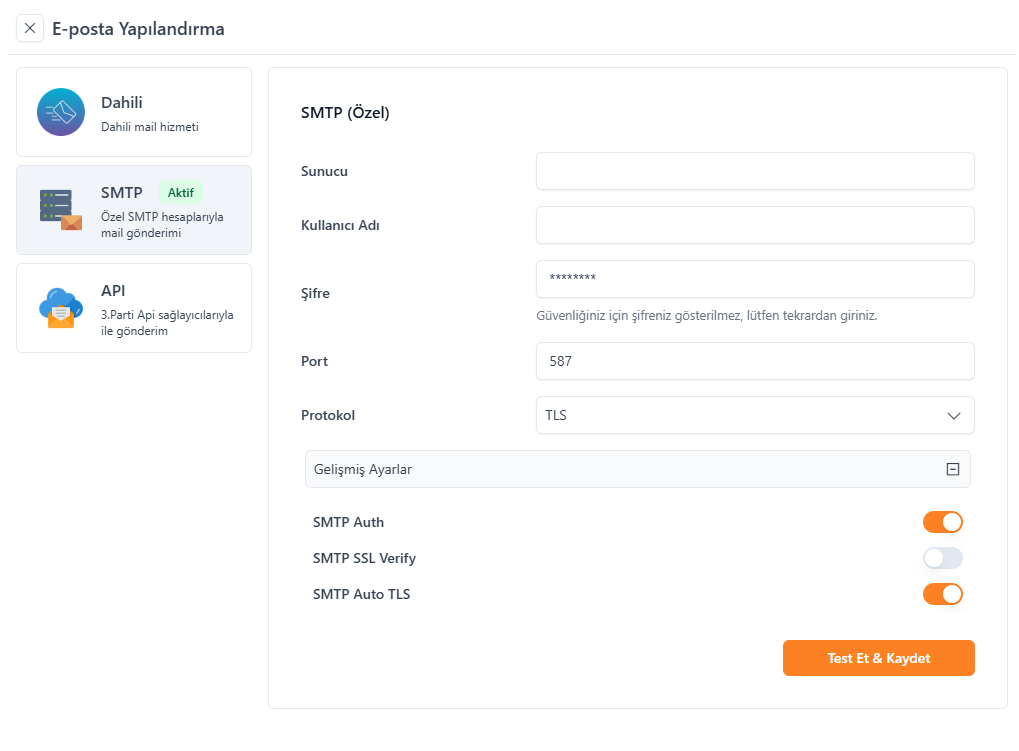Close the E-posta Yapılandırma panel
The height and width of the screenshot is (751, 1019).
[30, 28]
